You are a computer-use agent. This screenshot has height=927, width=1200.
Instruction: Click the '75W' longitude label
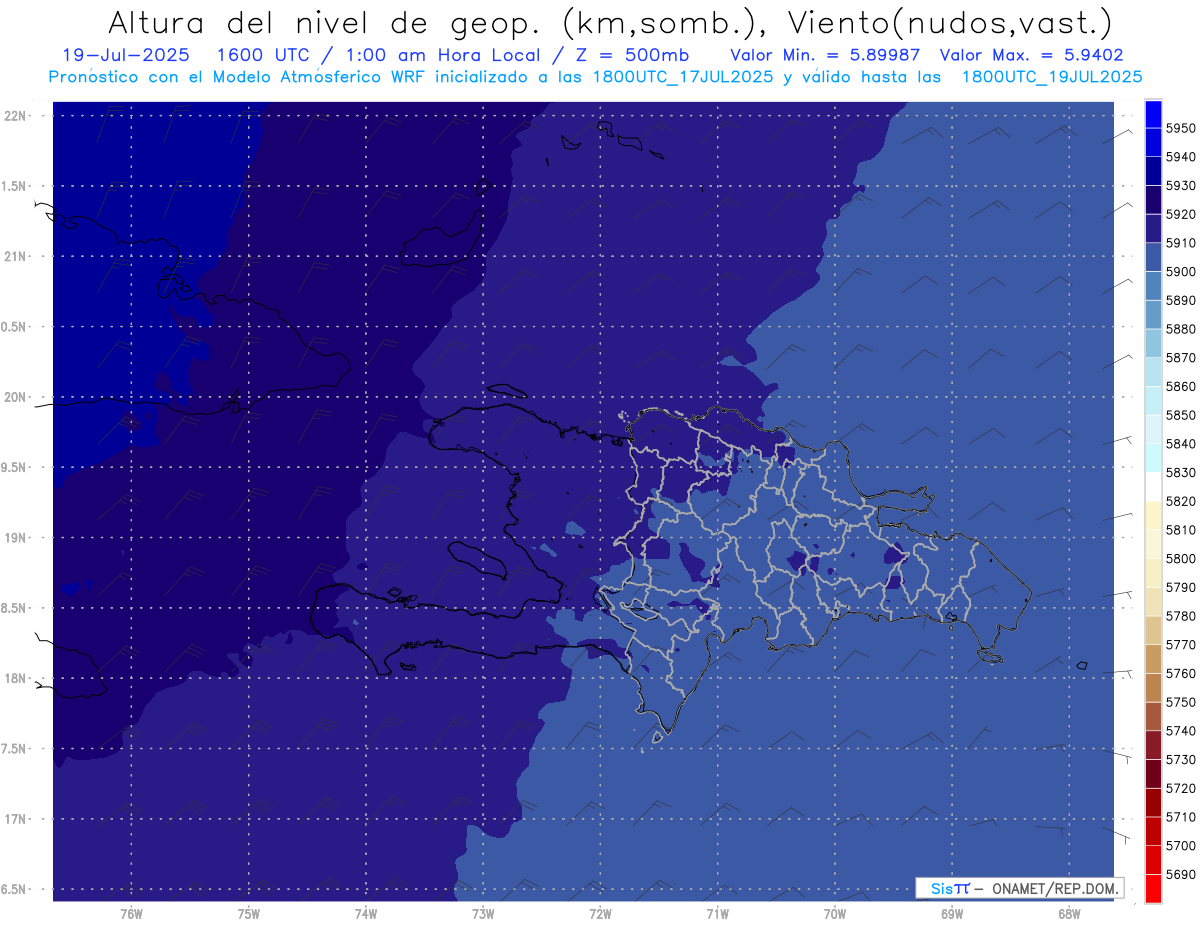pos(249,914)
